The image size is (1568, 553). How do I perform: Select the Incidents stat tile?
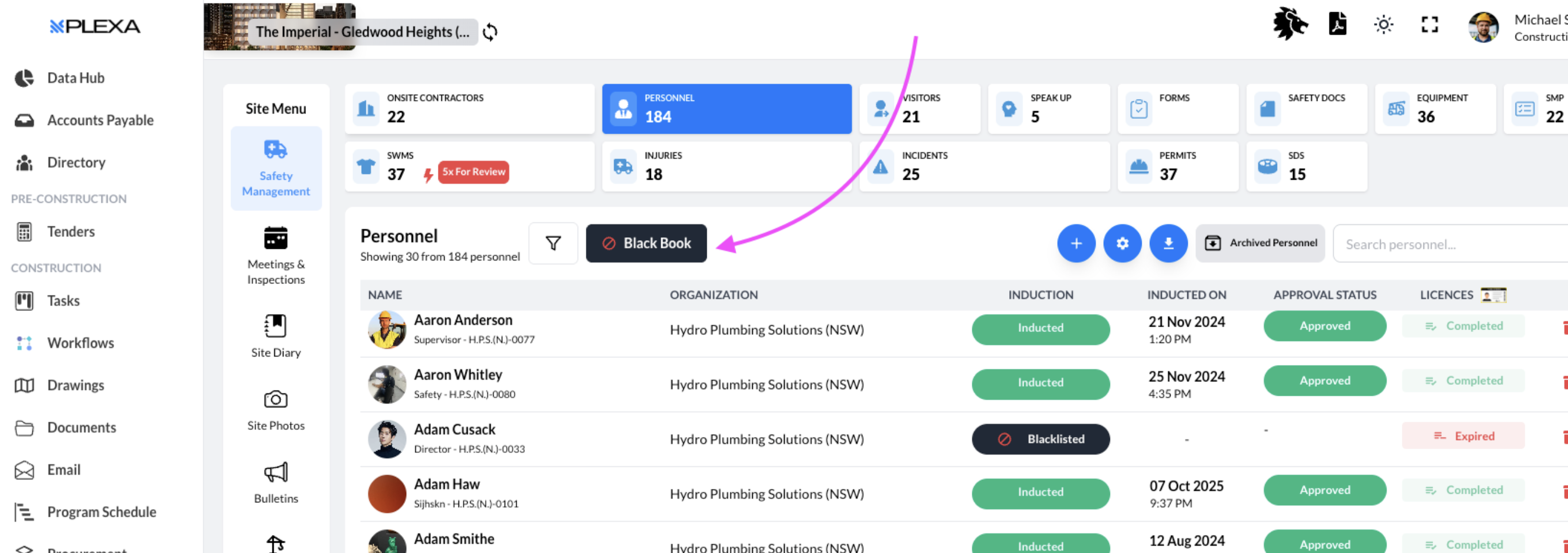pyautogui.click(x=984, y=166)
